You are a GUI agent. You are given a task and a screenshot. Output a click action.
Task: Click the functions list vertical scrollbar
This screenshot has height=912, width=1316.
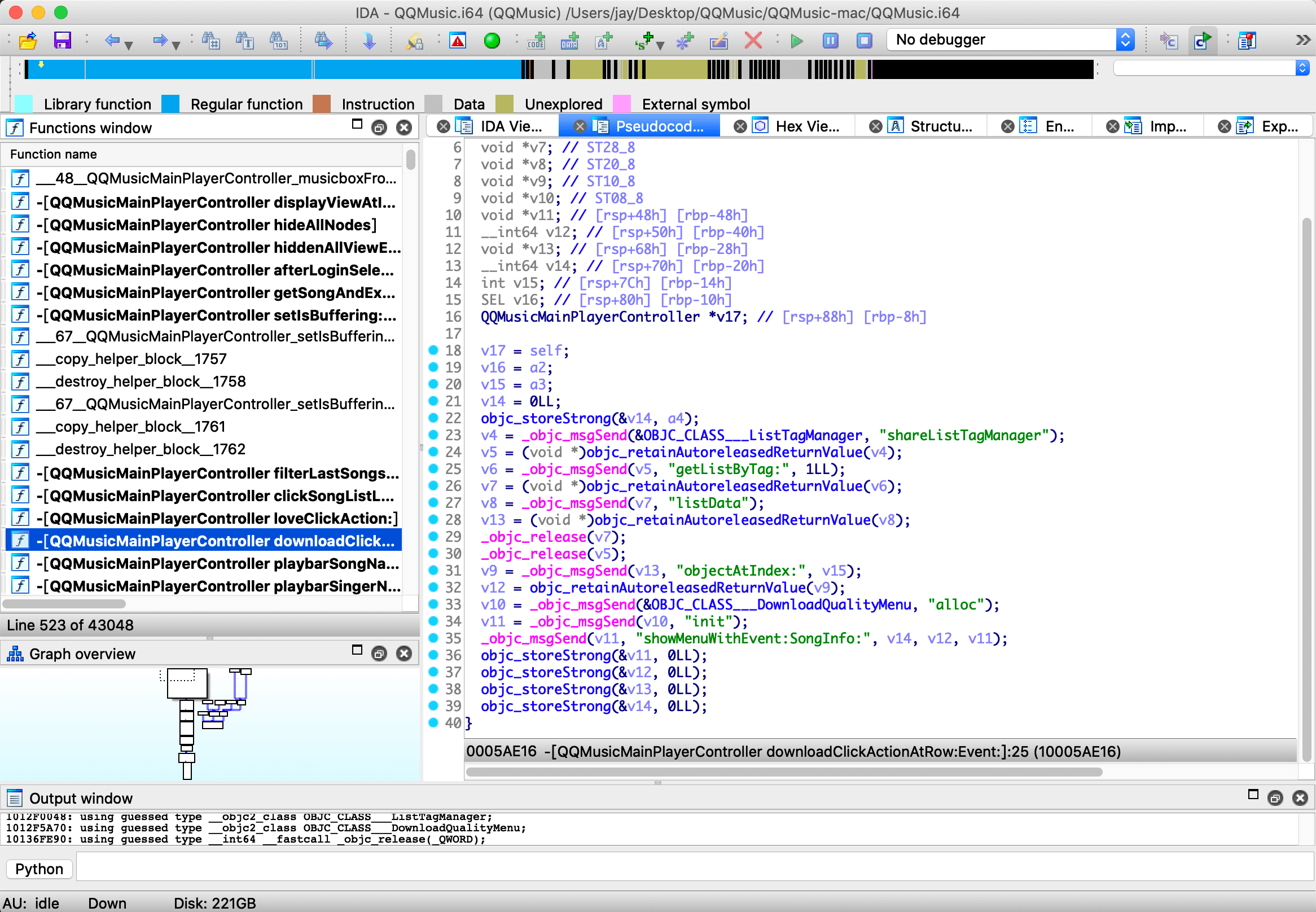pos(410,159)
